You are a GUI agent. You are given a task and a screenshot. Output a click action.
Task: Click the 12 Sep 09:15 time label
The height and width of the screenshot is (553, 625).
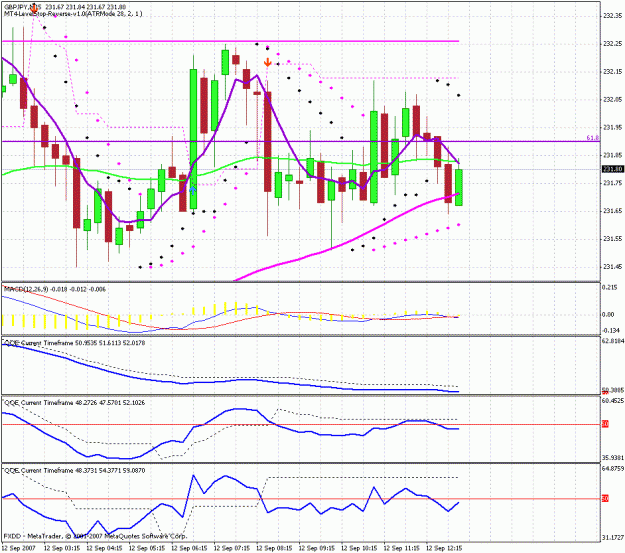click(317, 548)
